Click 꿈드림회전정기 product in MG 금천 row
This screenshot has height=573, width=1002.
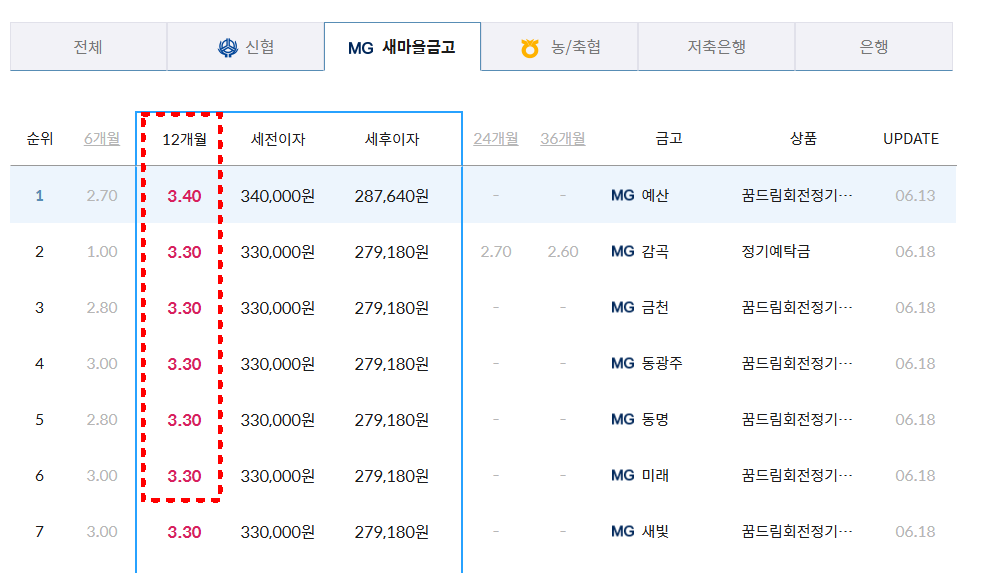[x=797, y=307]
